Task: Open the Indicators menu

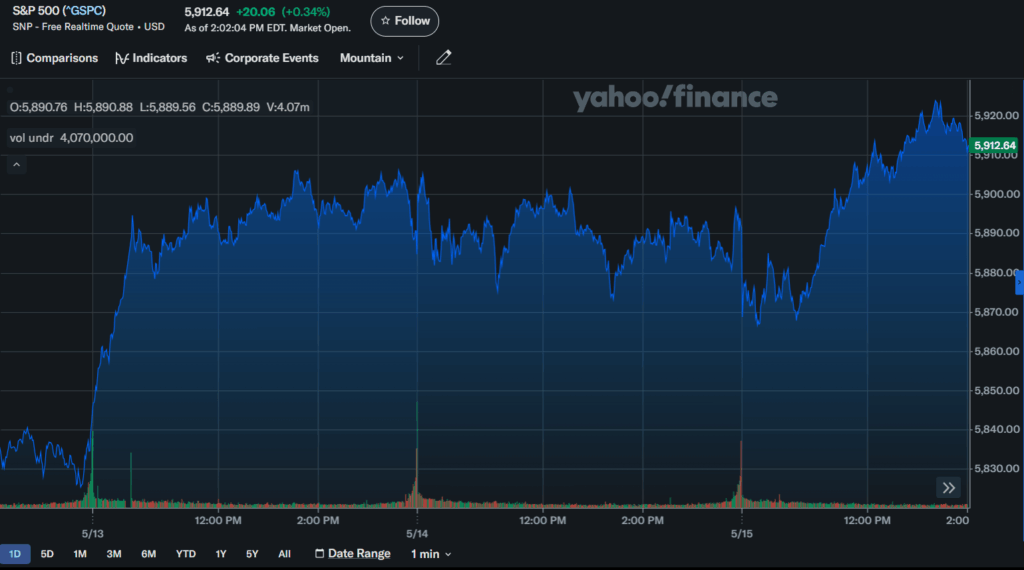Action: tap(151, 58)
